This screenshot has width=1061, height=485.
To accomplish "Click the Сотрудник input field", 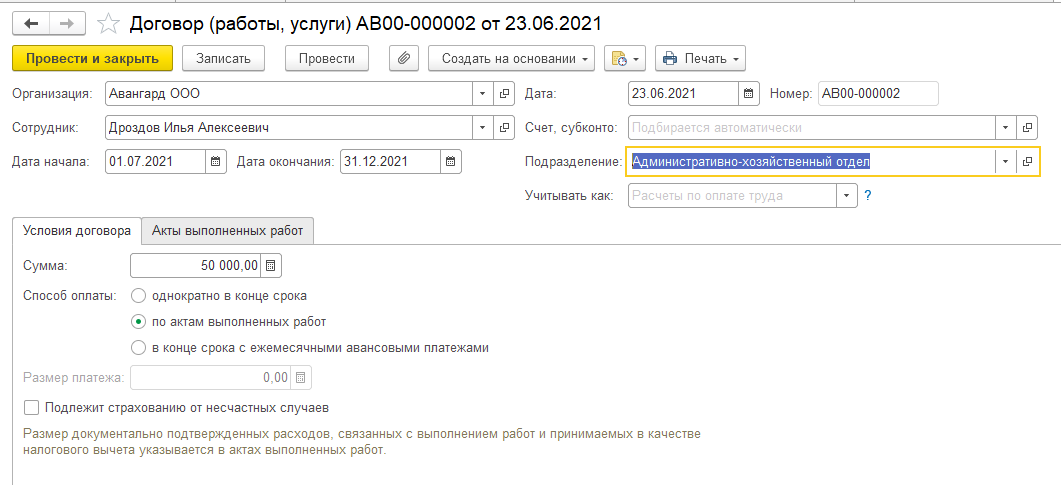I will pos(289,127).
